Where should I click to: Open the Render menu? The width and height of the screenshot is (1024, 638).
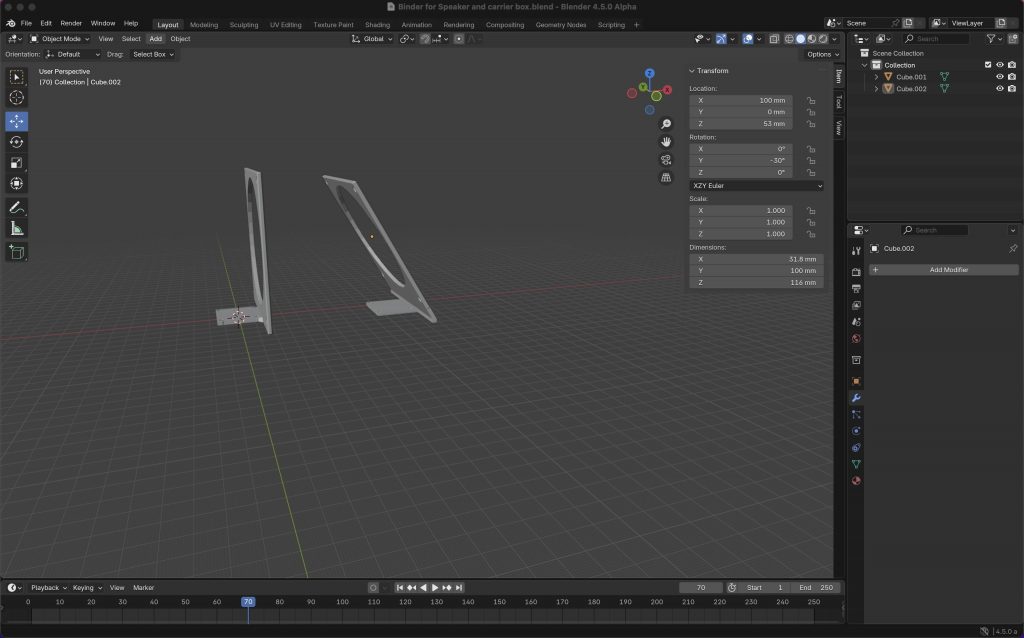click(x=71, y=23)
